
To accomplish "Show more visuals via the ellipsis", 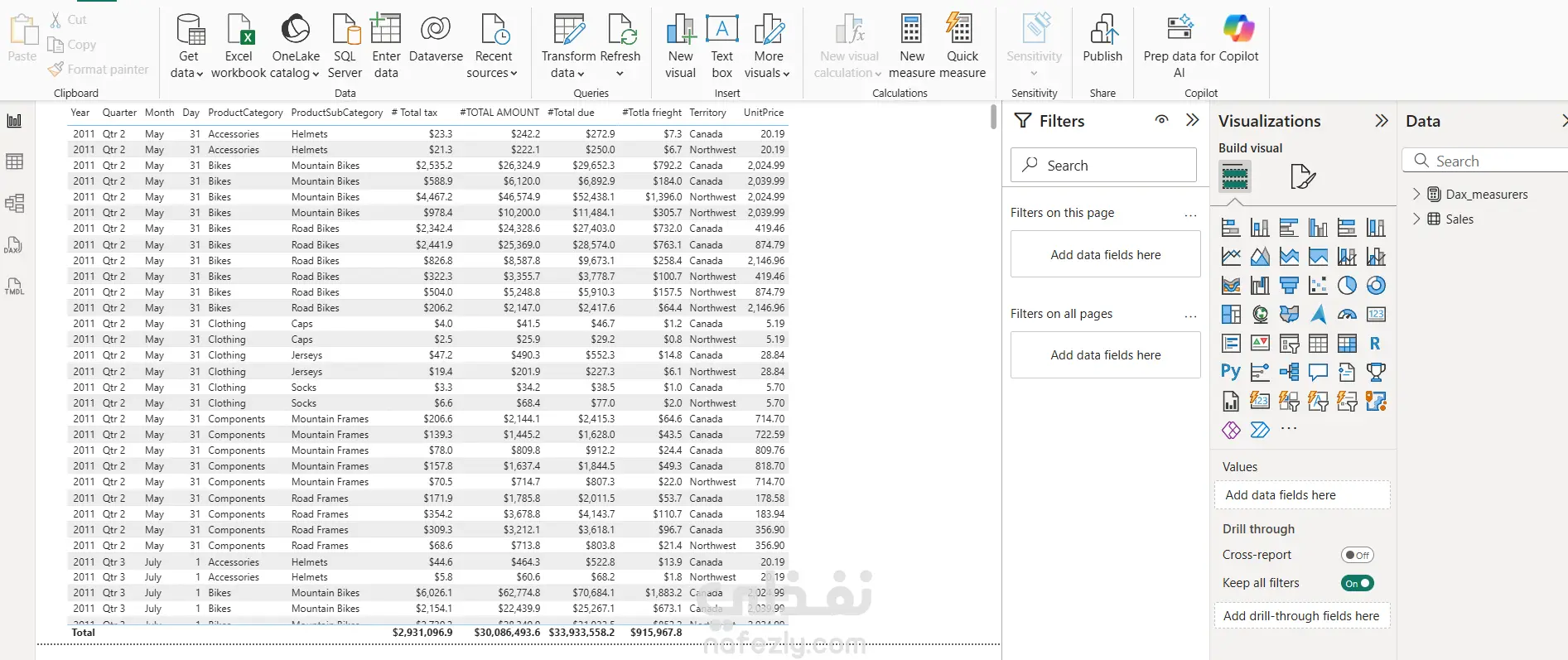I will [1289, 429].
